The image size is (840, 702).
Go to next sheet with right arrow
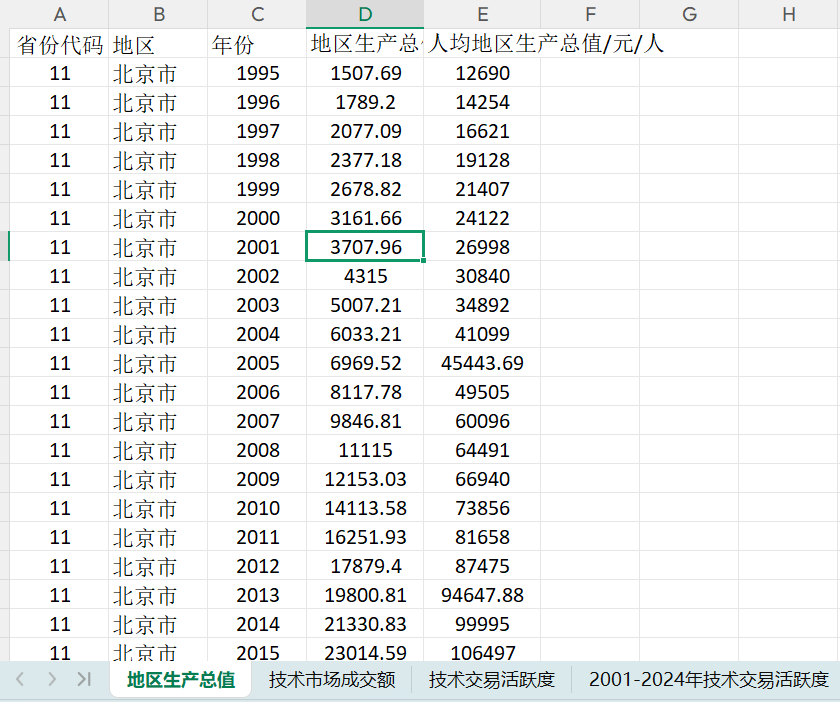tap(52, 679)
